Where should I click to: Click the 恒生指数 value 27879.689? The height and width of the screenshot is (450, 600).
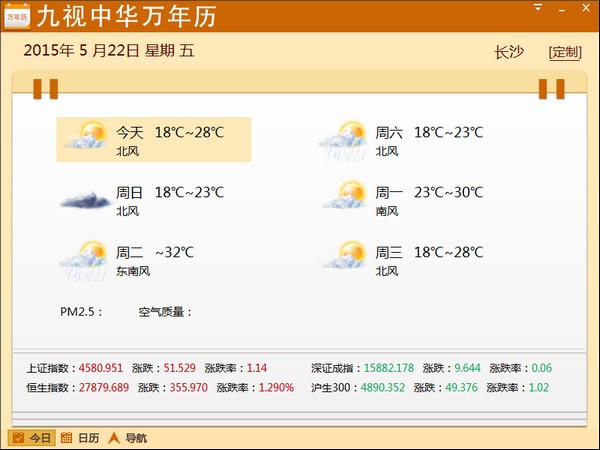tap(104, 388)
